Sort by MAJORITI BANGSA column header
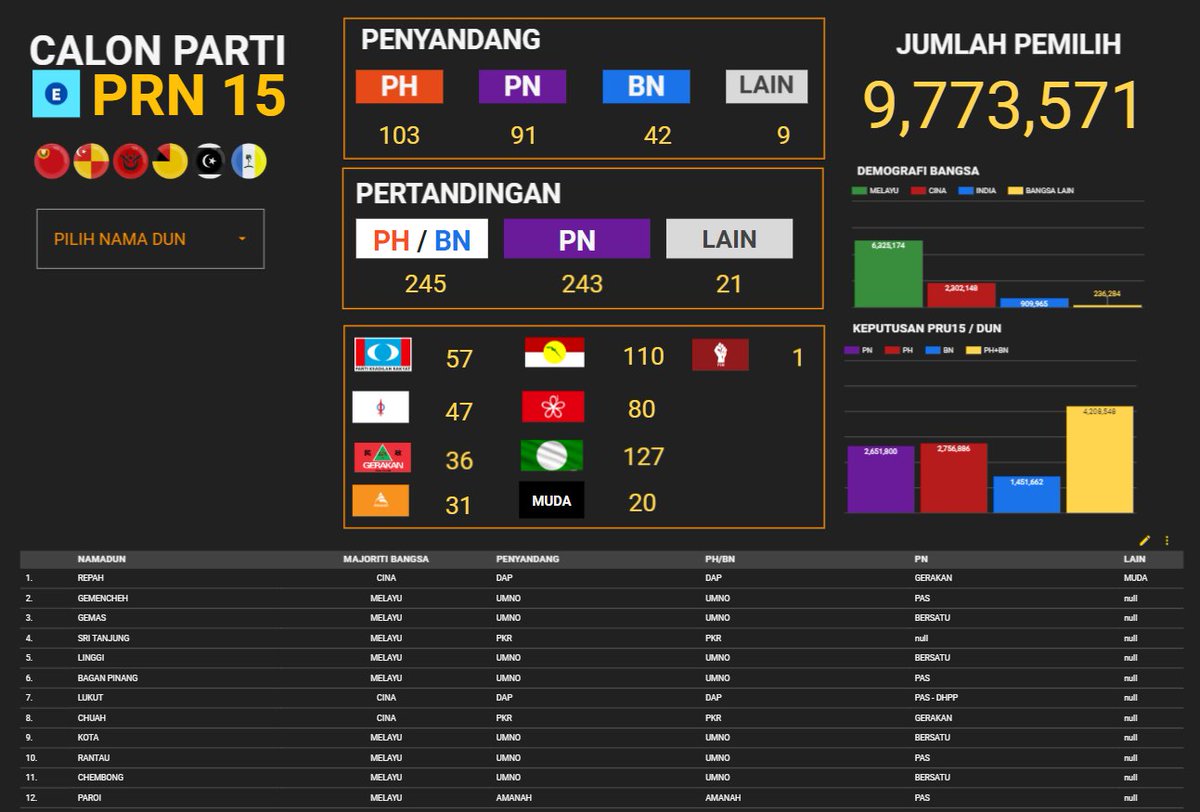Screen dimensions: 1200x812 coord(386,559)
